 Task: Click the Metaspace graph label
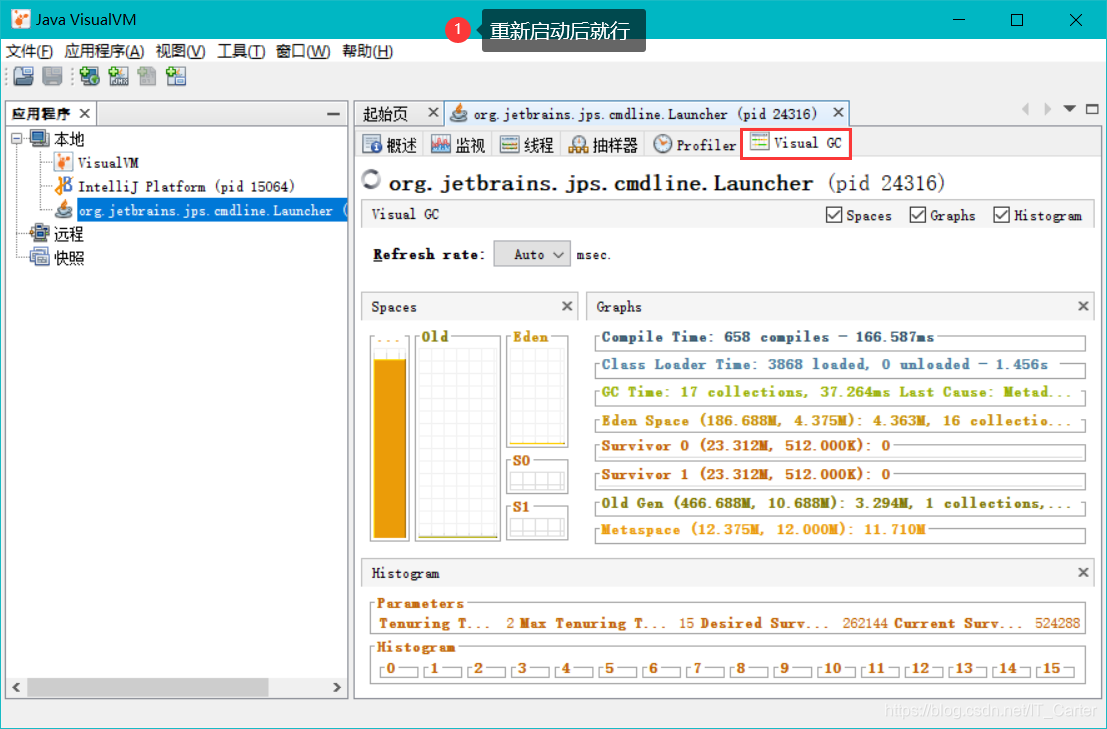click(x=763, y=529)
